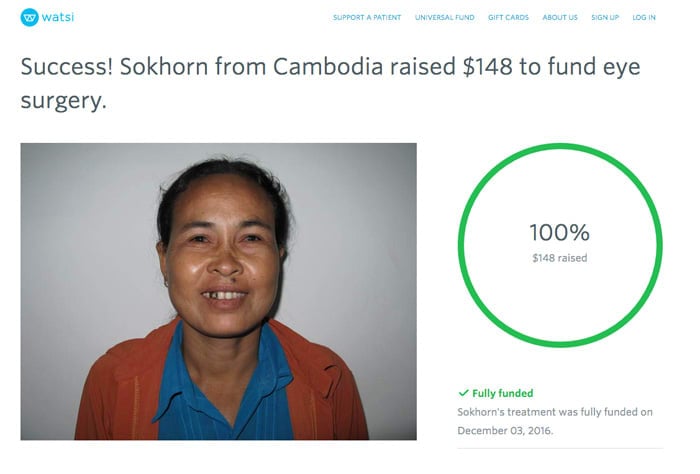
Task: Click the Sign Up link
Action: [x=605, y=18]
